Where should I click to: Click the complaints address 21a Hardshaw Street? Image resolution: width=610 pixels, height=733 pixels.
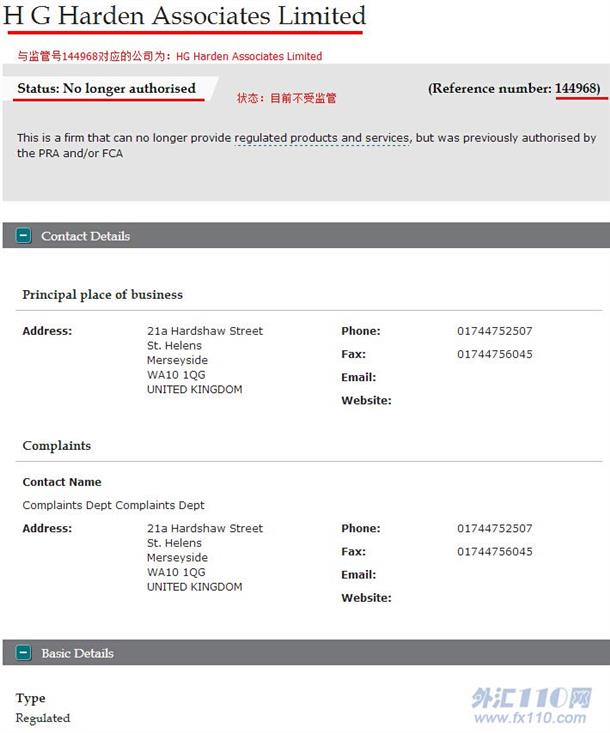click(x=205, y=528)
